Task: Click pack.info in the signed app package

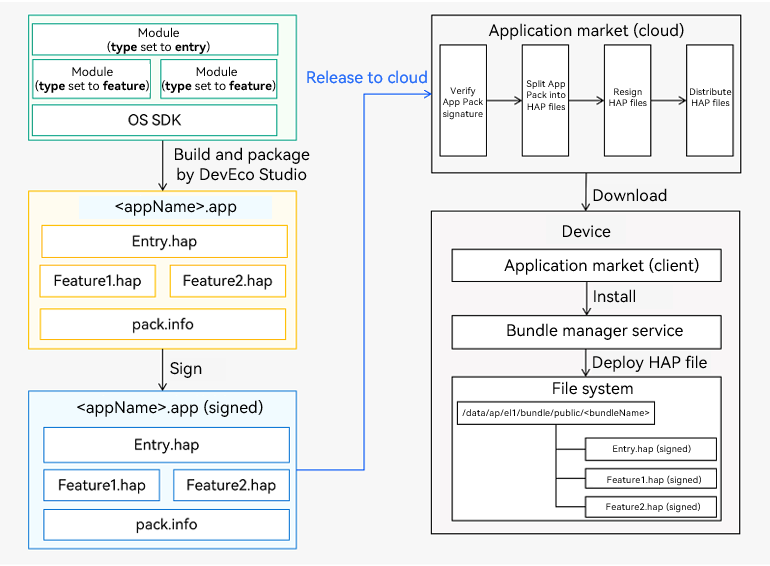Action: click(x=166, y=525)
